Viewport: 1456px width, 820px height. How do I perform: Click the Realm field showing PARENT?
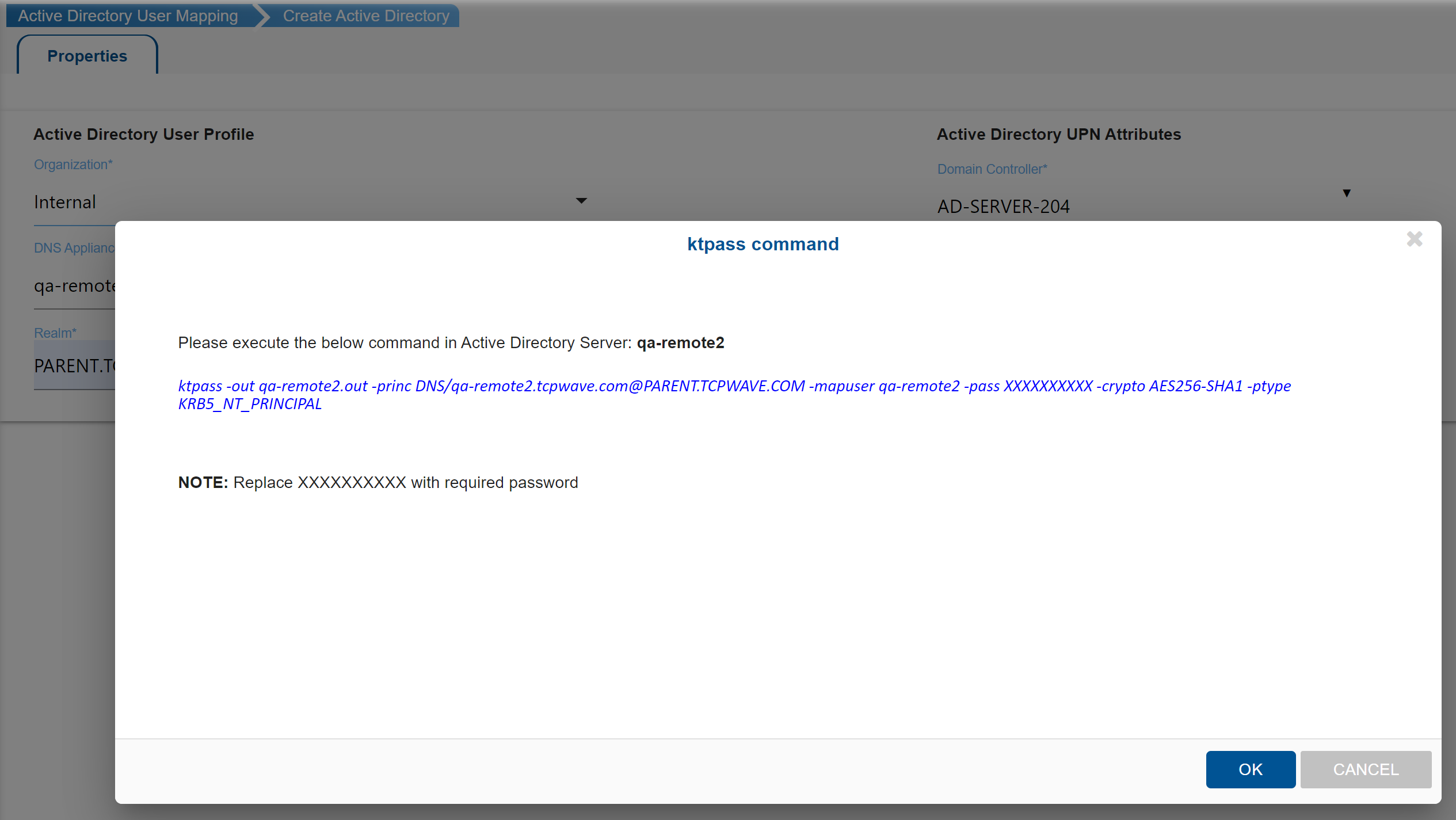click(x=75, y=365)
